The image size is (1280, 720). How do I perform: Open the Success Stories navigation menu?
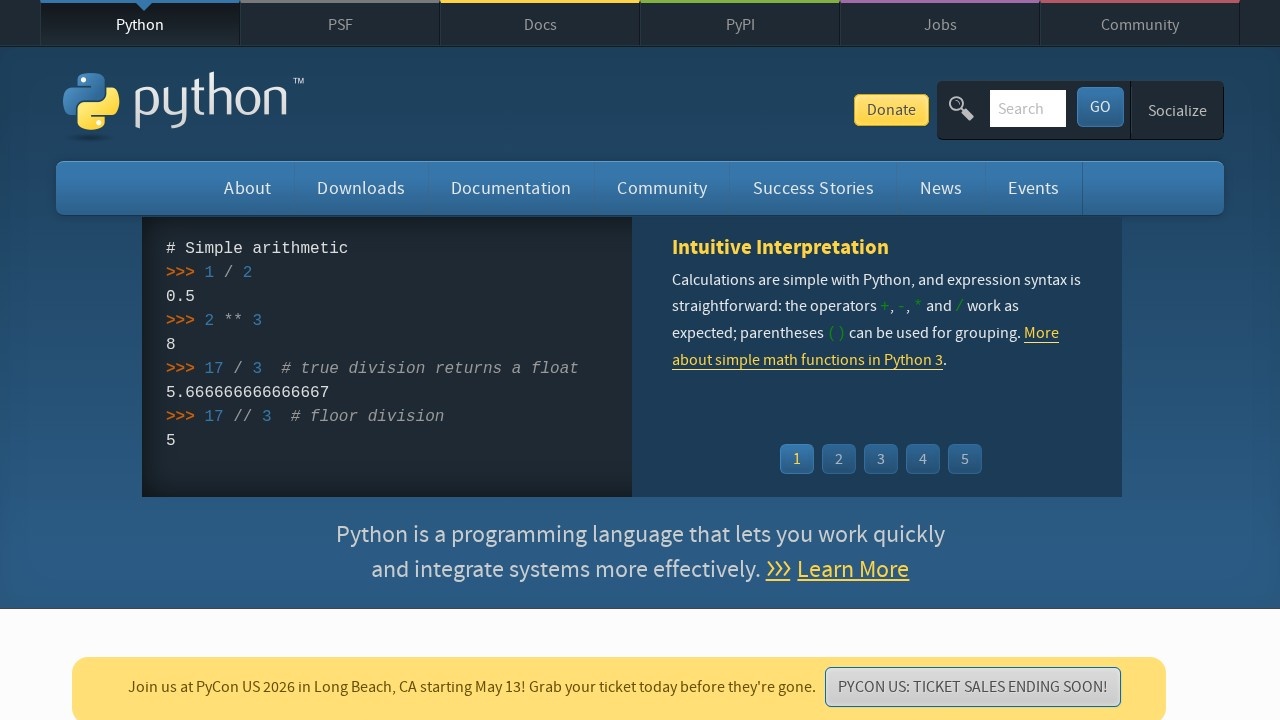813,188
